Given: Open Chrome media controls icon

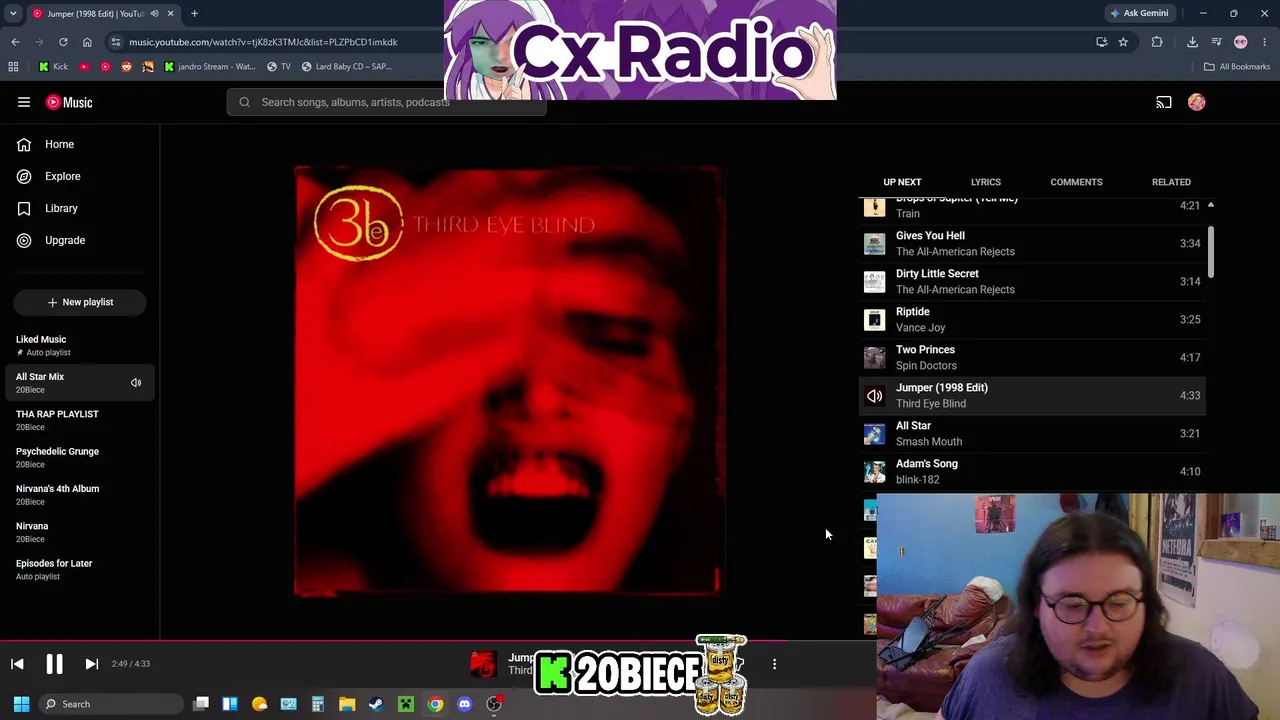Looking at the screenshot, I should pos(1216,42).
